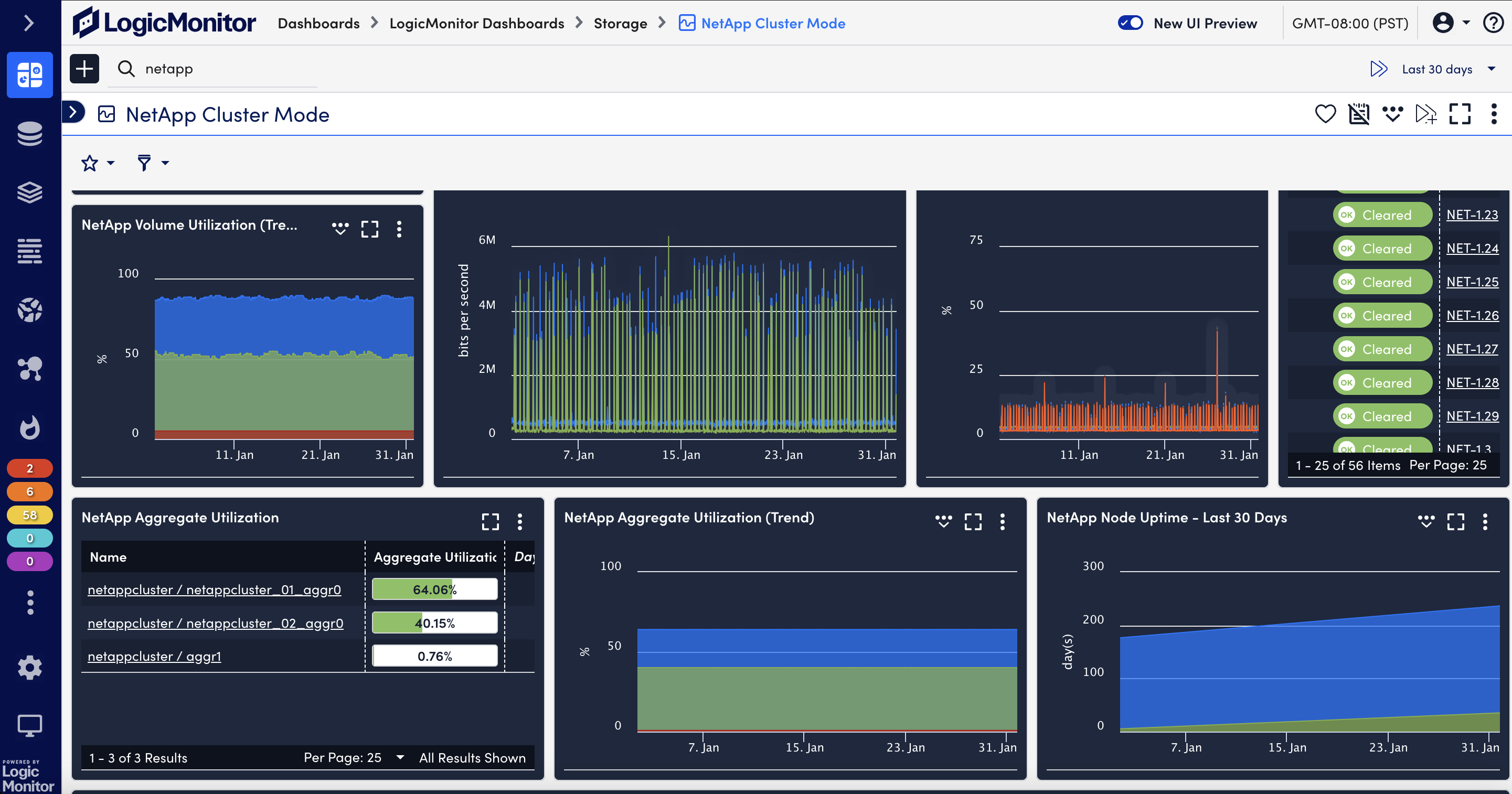1512x794 pixels.
Task: Favorite dashboard with the heart icon
Action: [x=1325, y=114]
